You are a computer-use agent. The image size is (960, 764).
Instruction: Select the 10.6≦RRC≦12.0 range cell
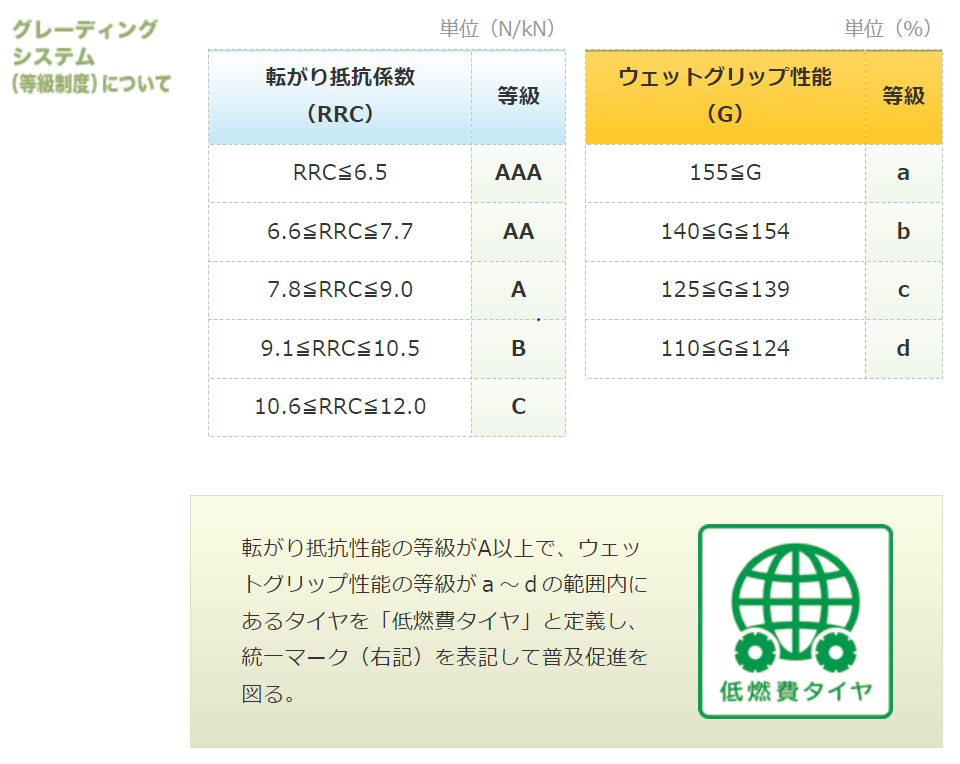(340, 407)
